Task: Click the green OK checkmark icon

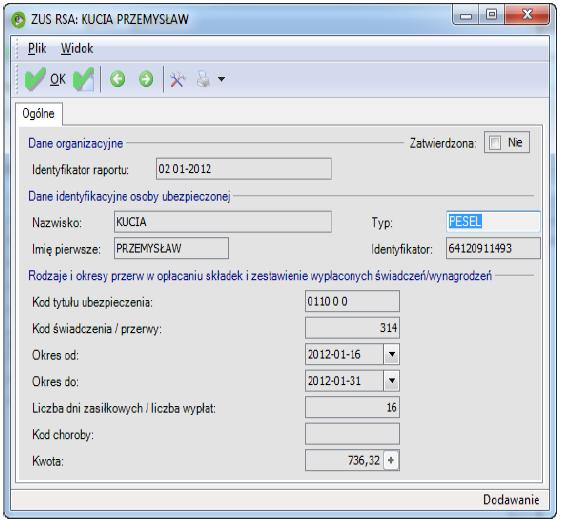Action: pyautogui.click(x=35, y=79)
